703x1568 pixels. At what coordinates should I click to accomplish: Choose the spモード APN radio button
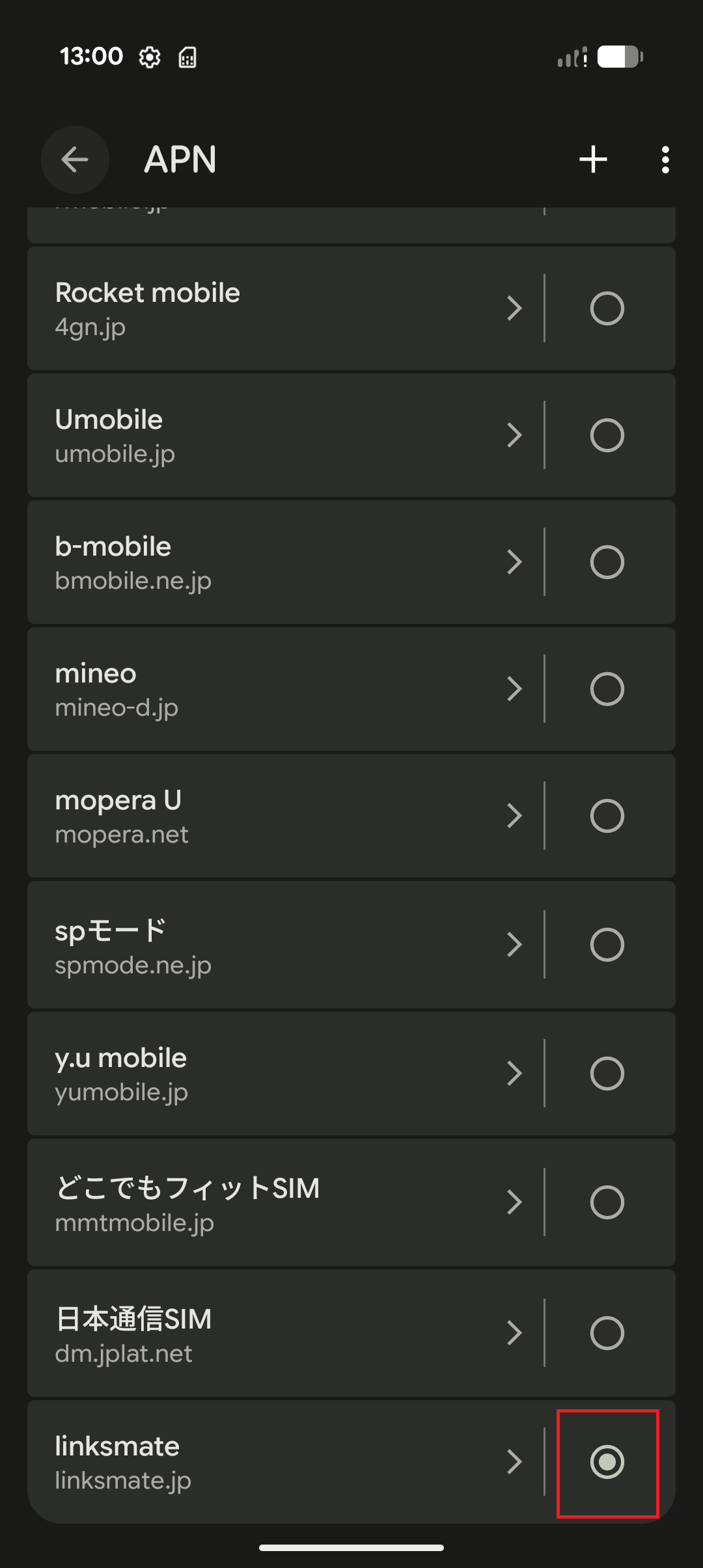click(607, 945)
